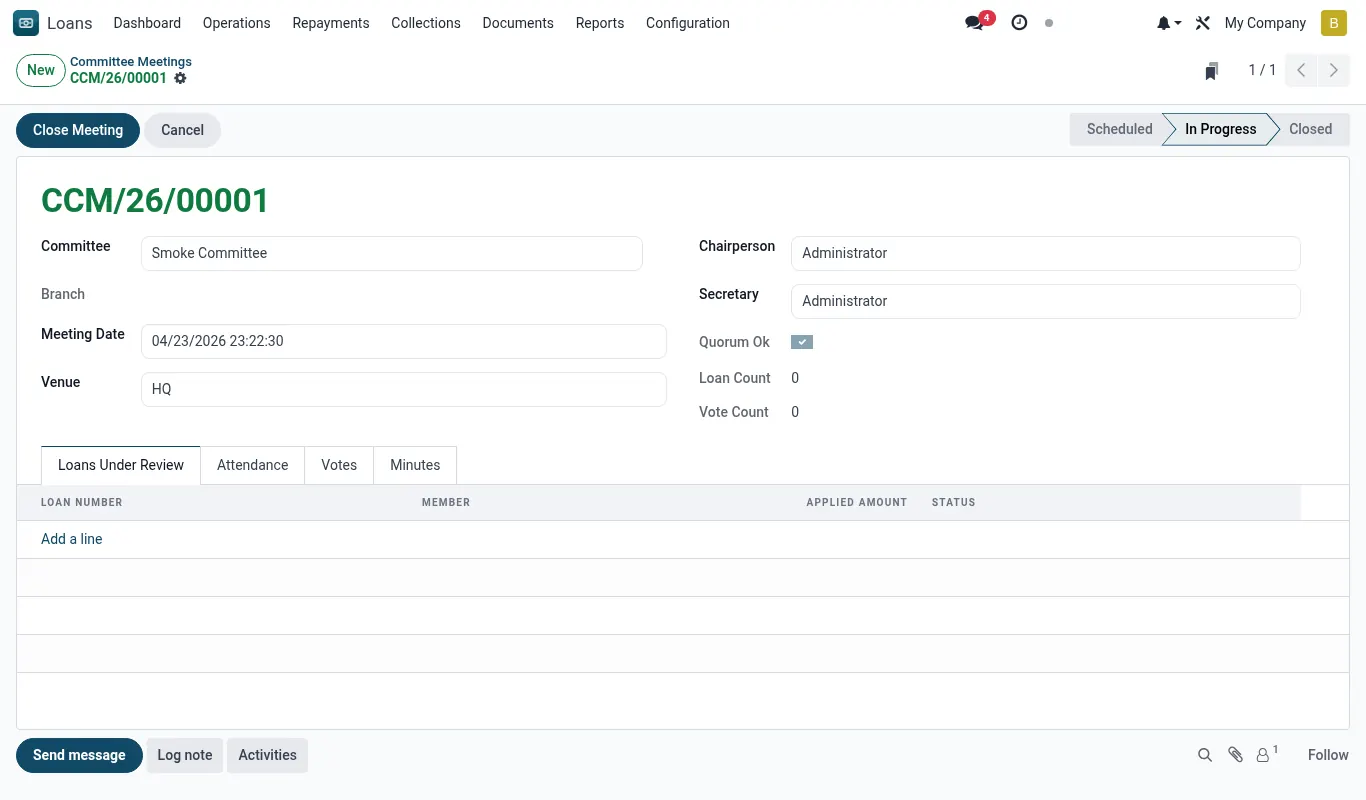Click Add a line link
Image resolution: width=1366 pixels, height=800 pixels.
click(x=72, y=539)
